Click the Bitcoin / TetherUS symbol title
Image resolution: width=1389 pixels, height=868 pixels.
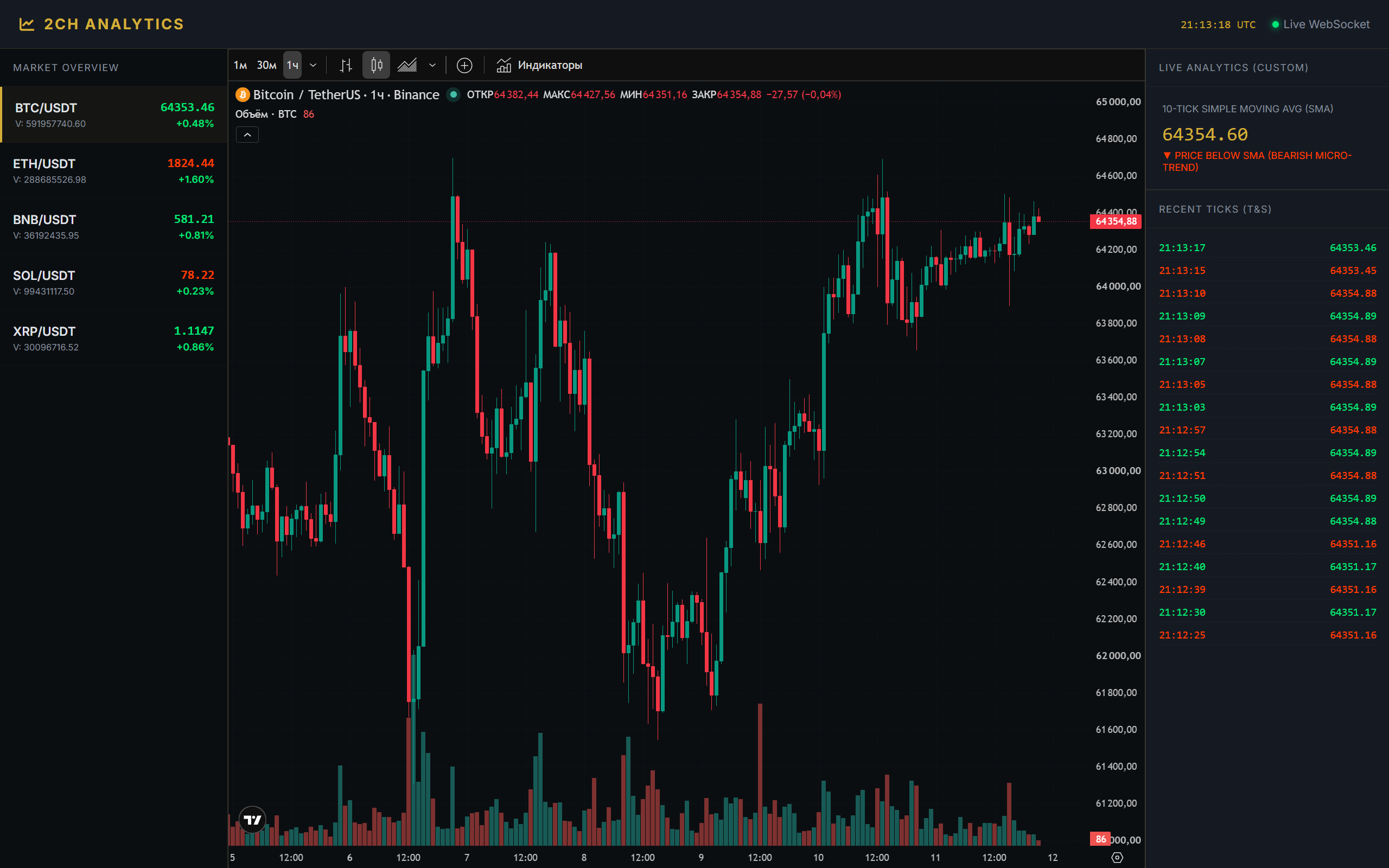(307, 95)
